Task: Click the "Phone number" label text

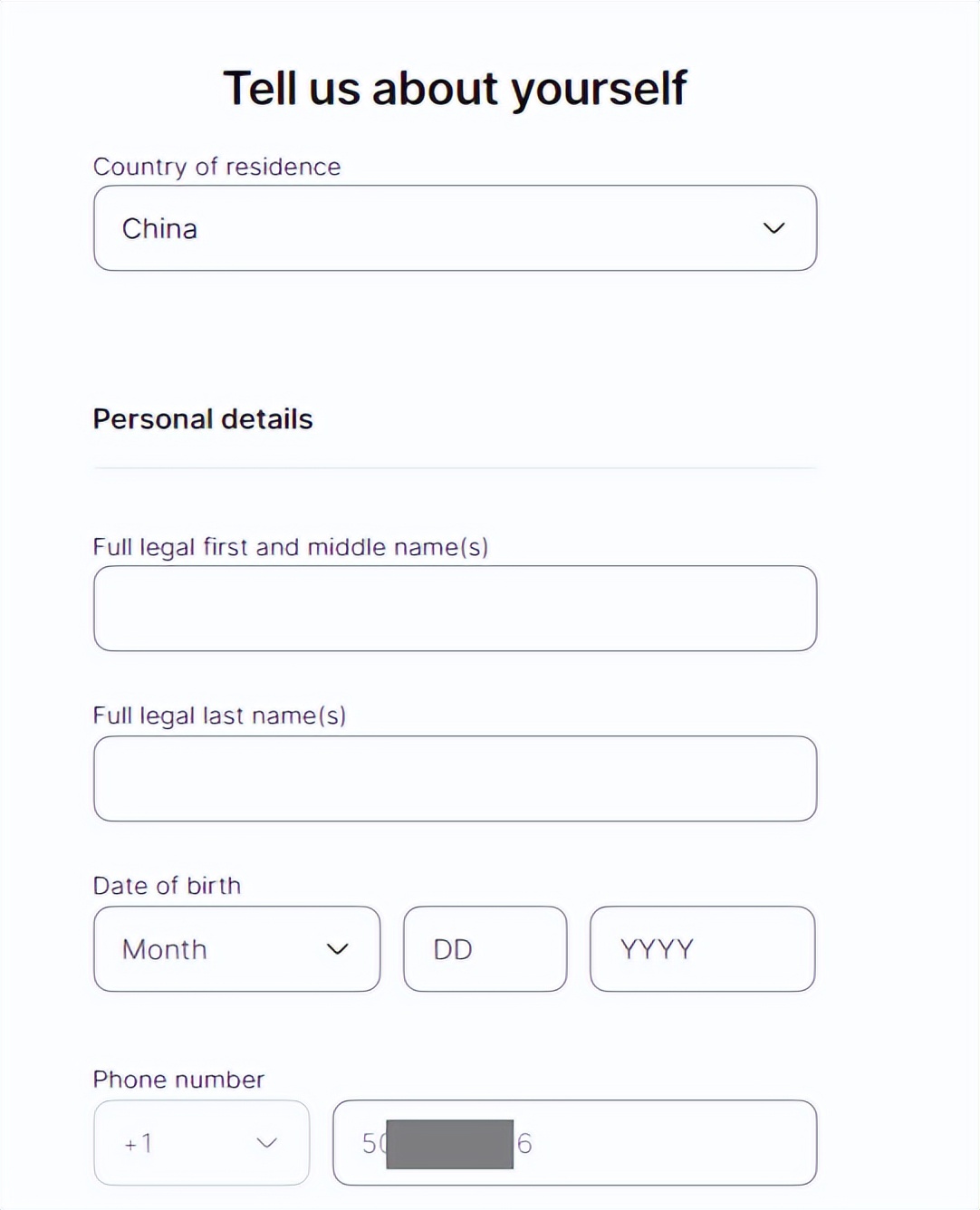Action: tap(178, 1080)
